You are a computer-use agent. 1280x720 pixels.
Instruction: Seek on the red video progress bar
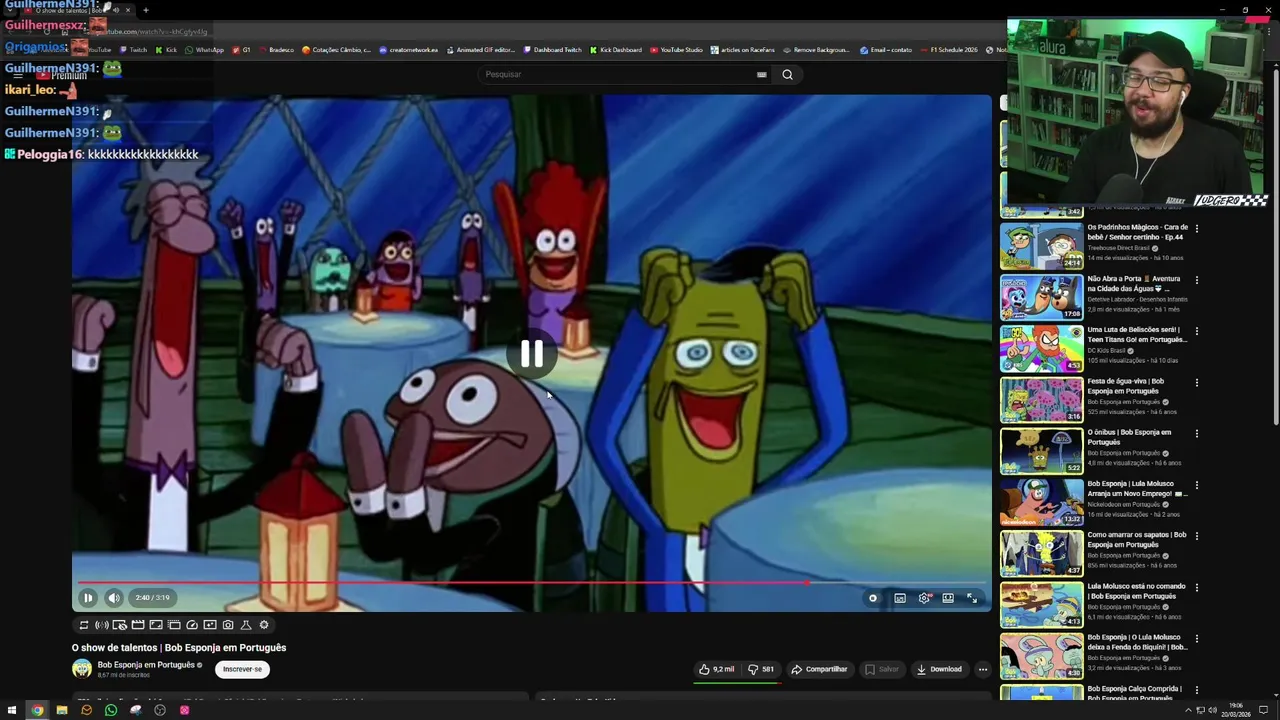(532, 582)
